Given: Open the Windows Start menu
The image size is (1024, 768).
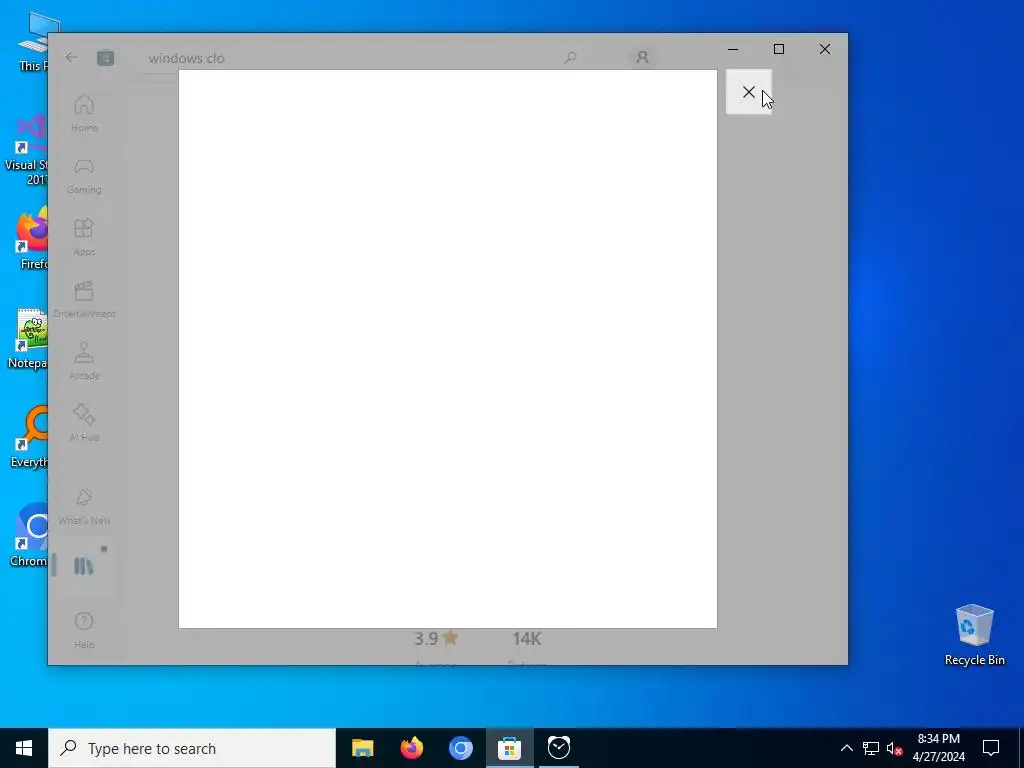Looking at the screenshot, I should 24,748.
